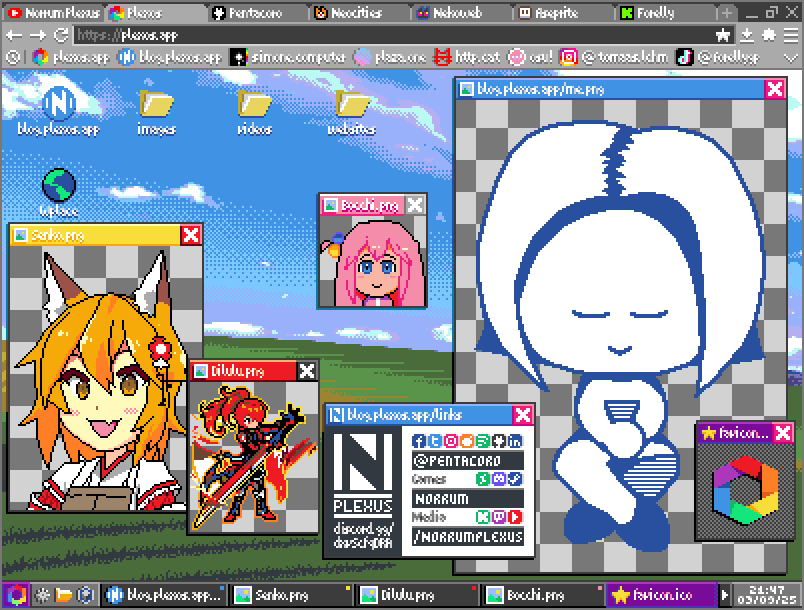
Task: Open the osu! bookmark
Action: (530, 57)
